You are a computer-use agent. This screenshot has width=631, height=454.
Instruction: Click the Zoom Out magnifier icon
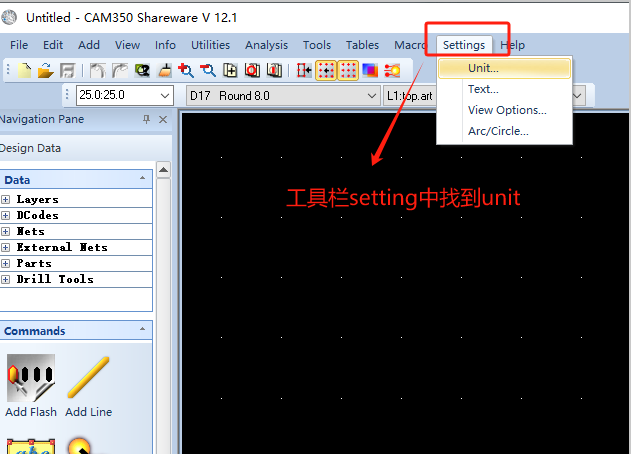coord(208,70)
